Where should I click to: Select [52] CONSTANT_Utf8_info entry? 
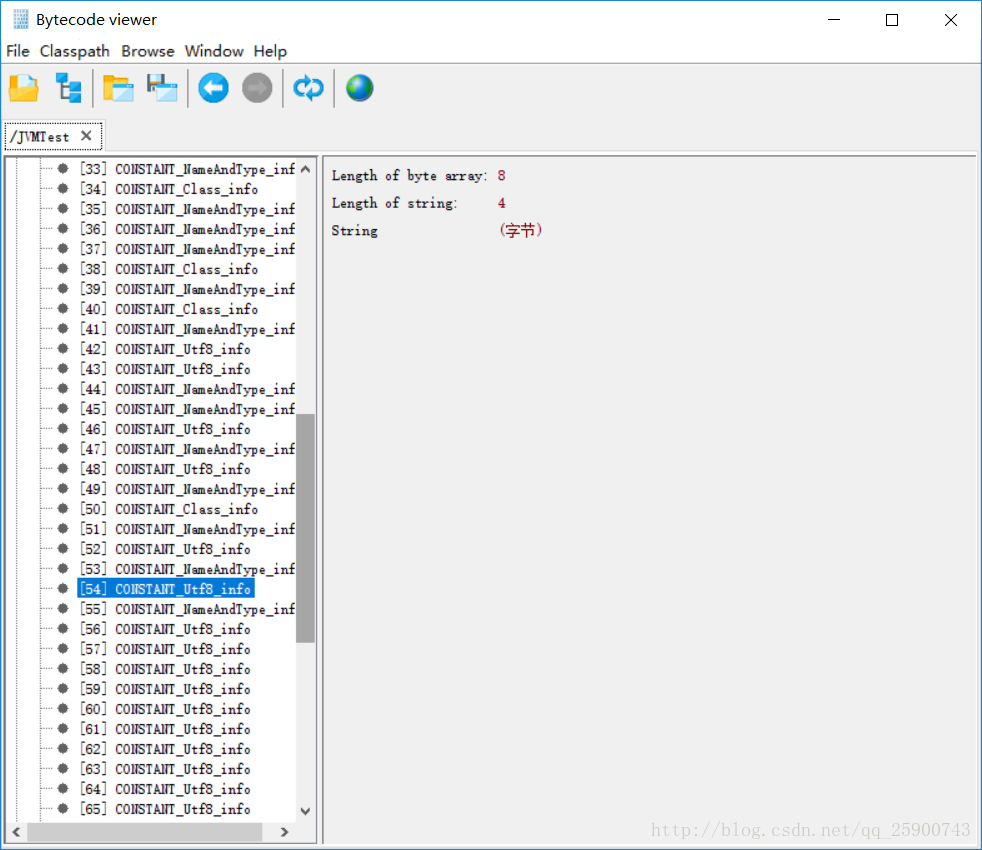click(x=165, y=549)
